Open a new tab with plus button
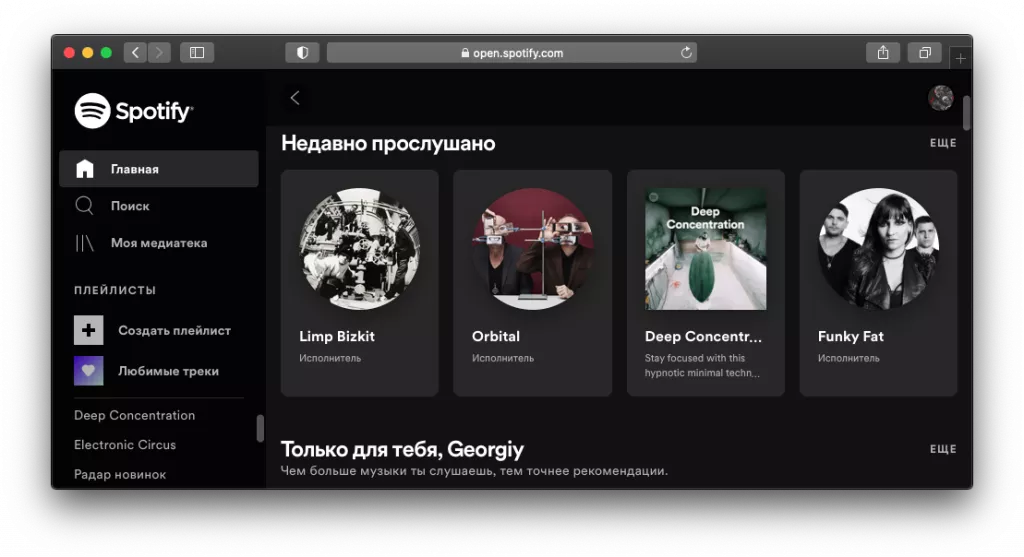 point(961,59)
